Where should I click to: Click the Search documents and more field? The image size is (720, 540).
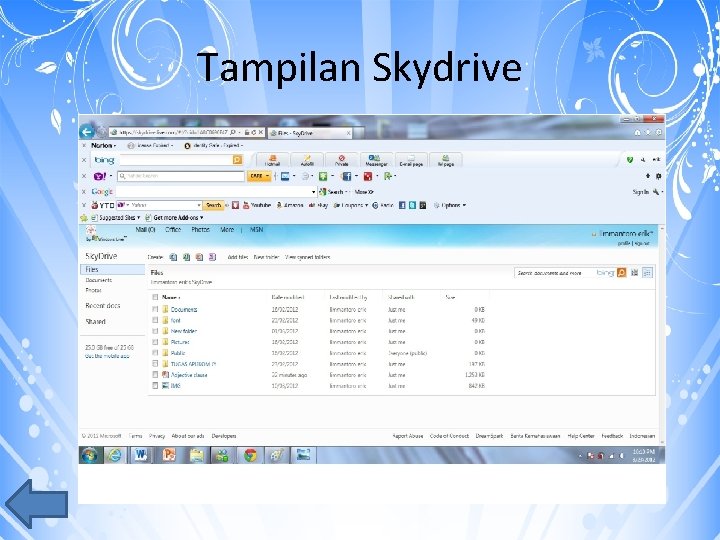click(554, 273)
